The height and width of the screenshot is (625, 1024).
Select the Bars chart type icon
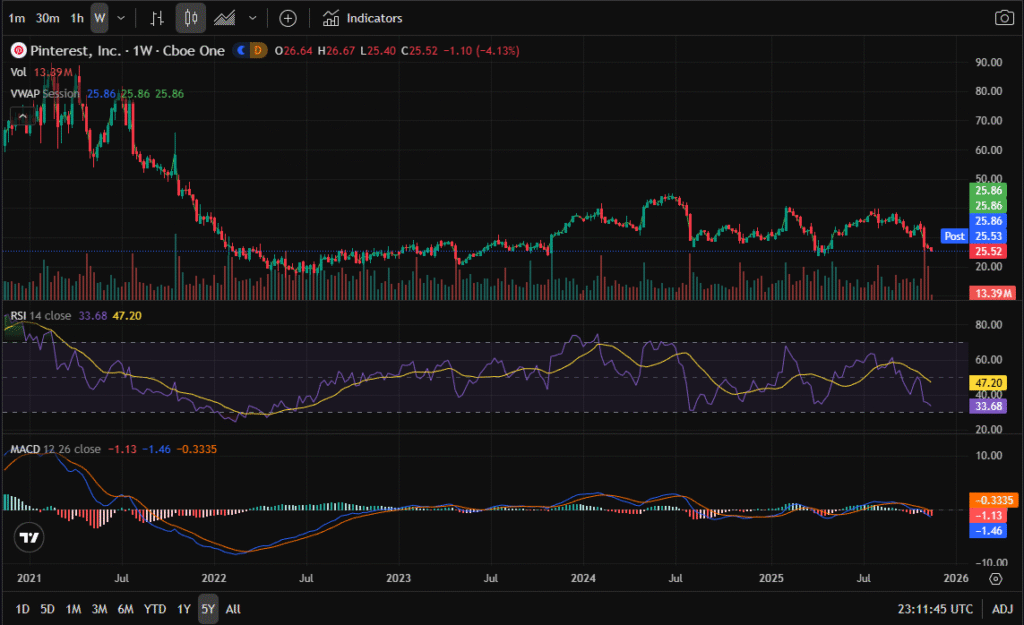[157, 18]
